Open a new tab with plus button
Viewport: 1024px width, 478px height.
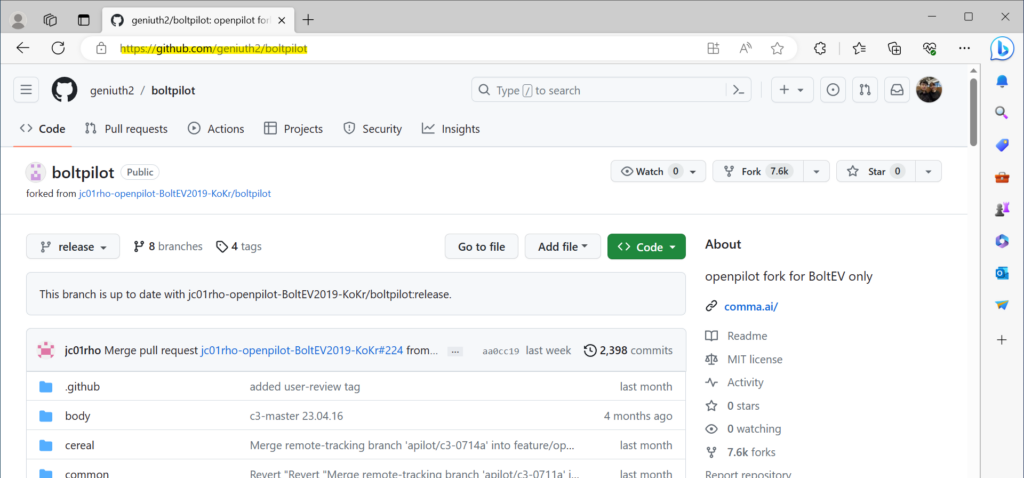(308, 20)
